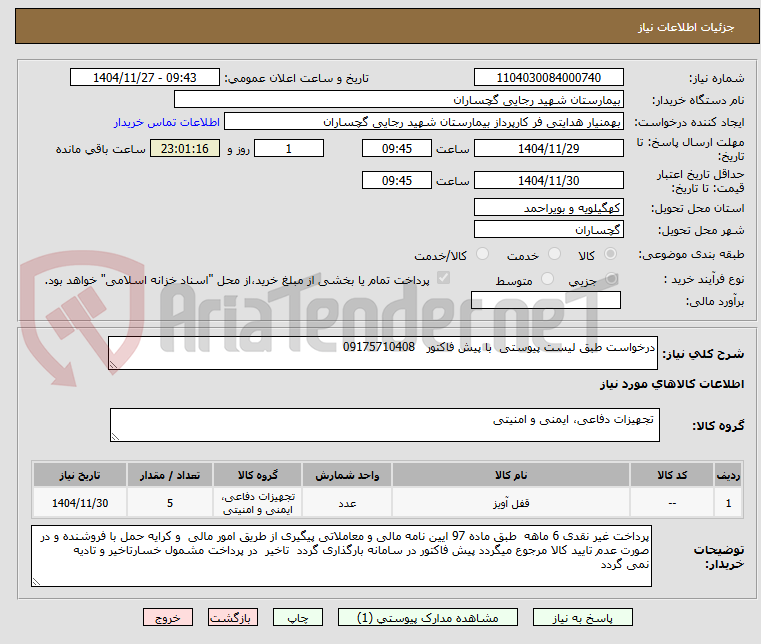Select the خدمت radio button
Viewport: 761px width, 644px height.
tap(554, 254)
